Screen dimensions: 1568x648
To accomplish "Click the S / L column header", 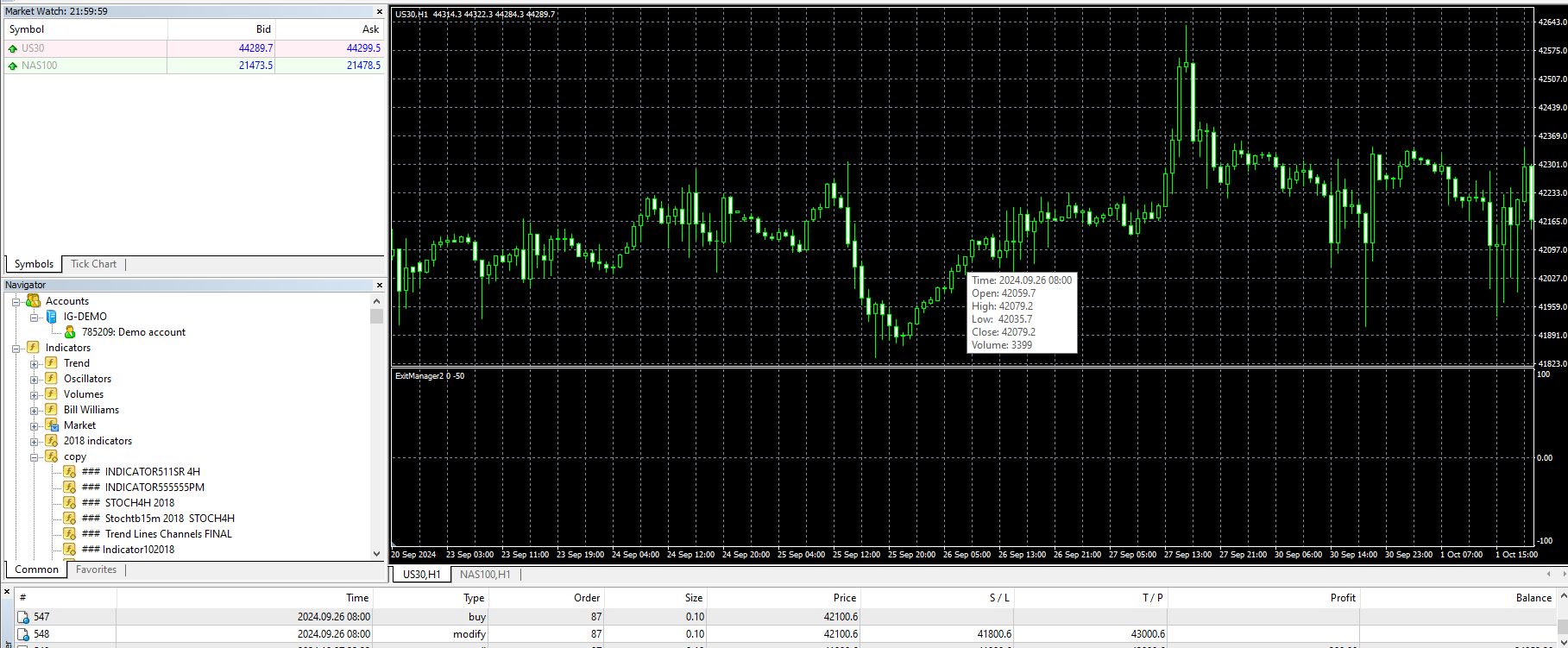I will click(x=937, y=598).
